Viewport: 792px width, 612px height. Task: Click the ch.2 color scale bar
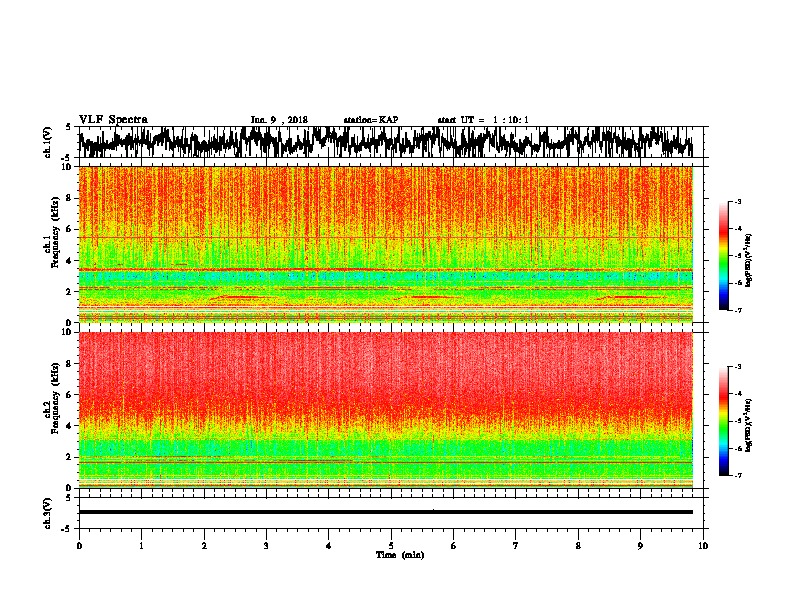(x=723, y=421)
